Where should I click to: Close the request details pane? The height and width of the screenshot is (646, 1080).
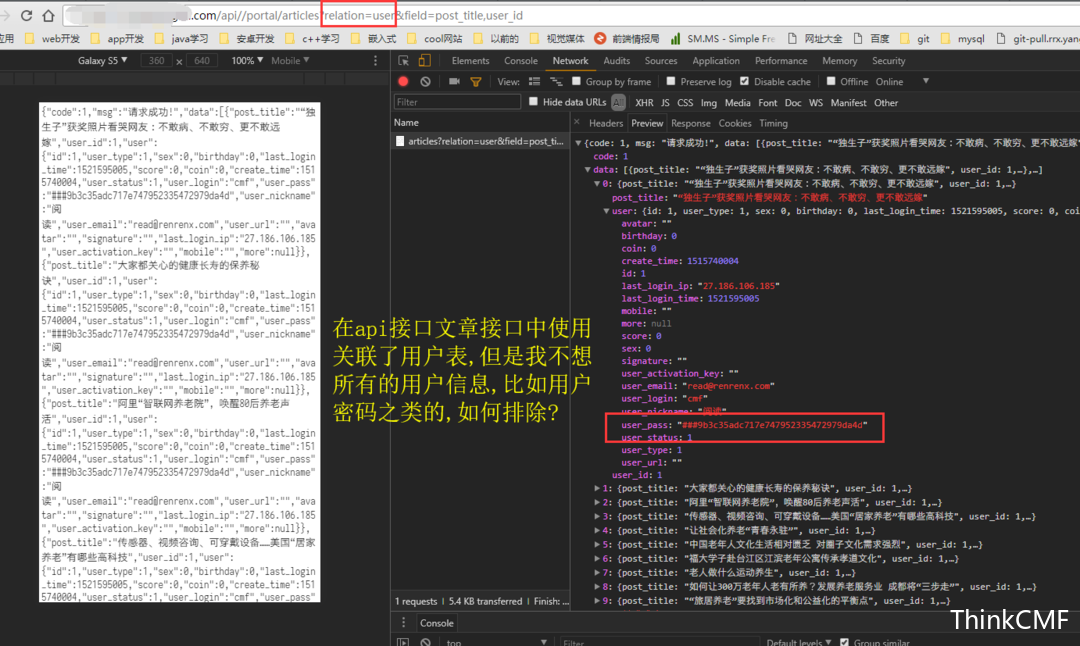click(x=577, y=123)
